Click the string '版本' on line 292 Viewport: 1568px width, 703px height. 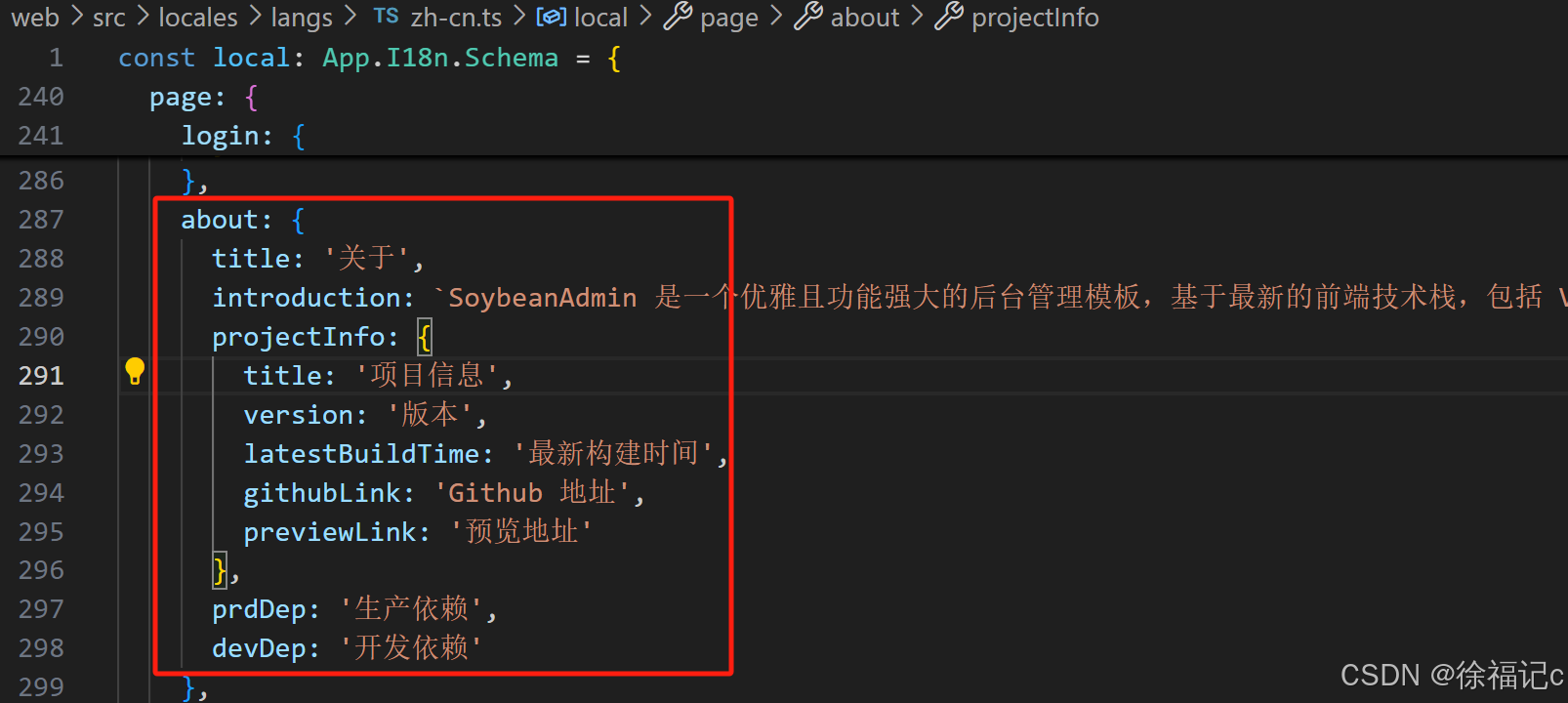pyautogui.click(x=430, y=414)
